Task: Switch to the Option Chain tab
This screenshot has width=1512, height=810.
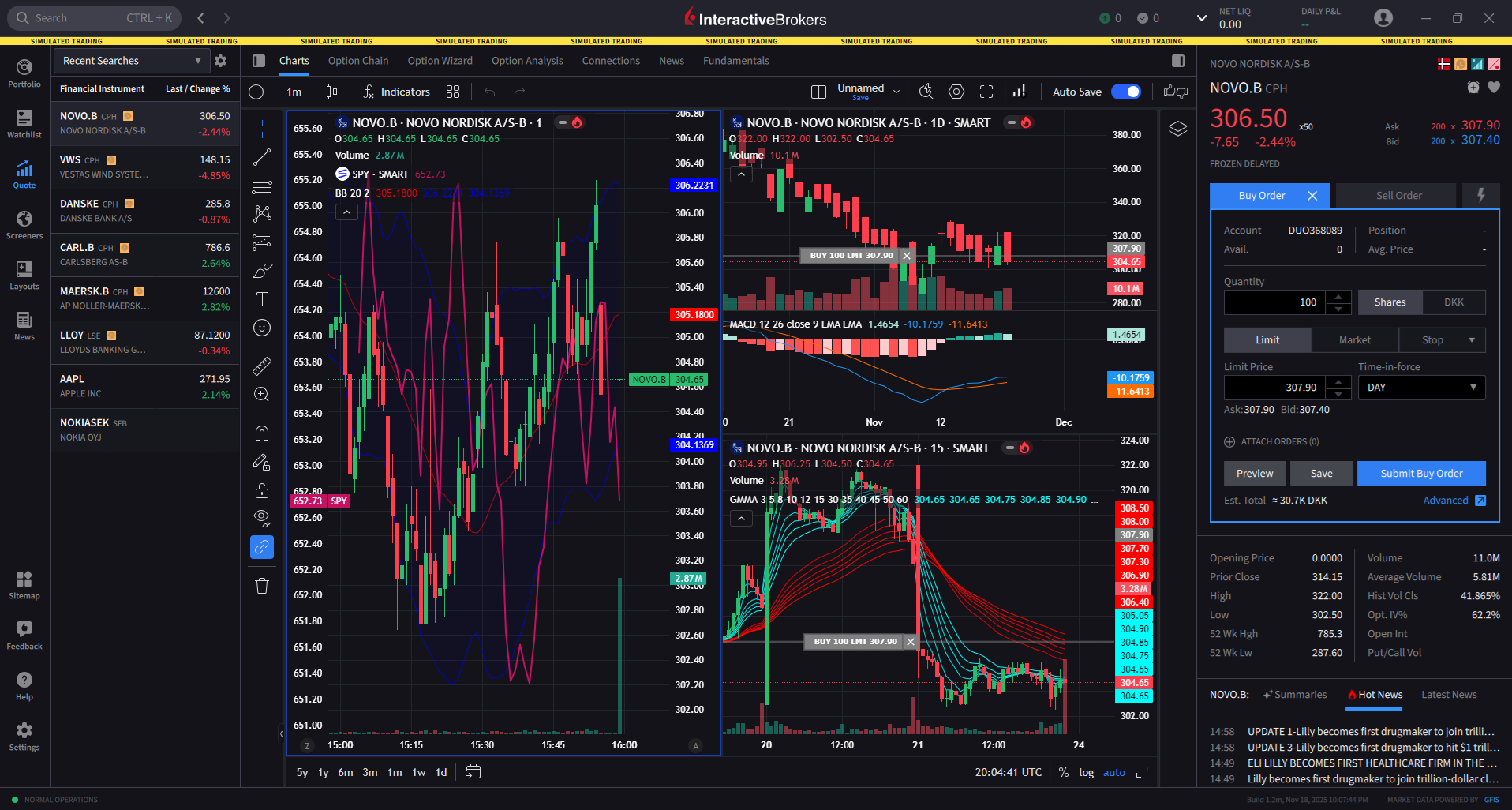Action: click(358, 60)
